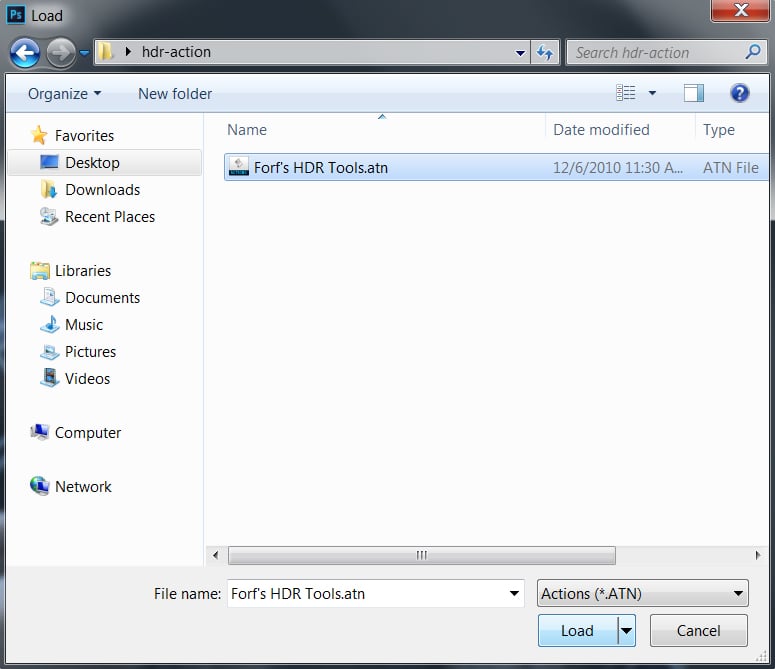Click the horizontal scrollbar thumb

click(x=421, y=555)
